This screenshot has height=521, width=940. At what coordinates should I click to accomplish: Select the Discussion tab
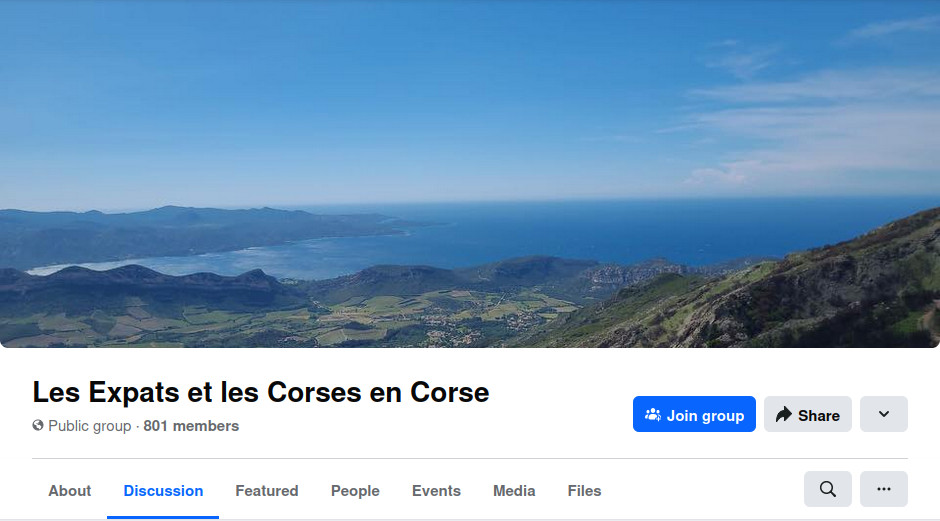click(x=163, y=490)
